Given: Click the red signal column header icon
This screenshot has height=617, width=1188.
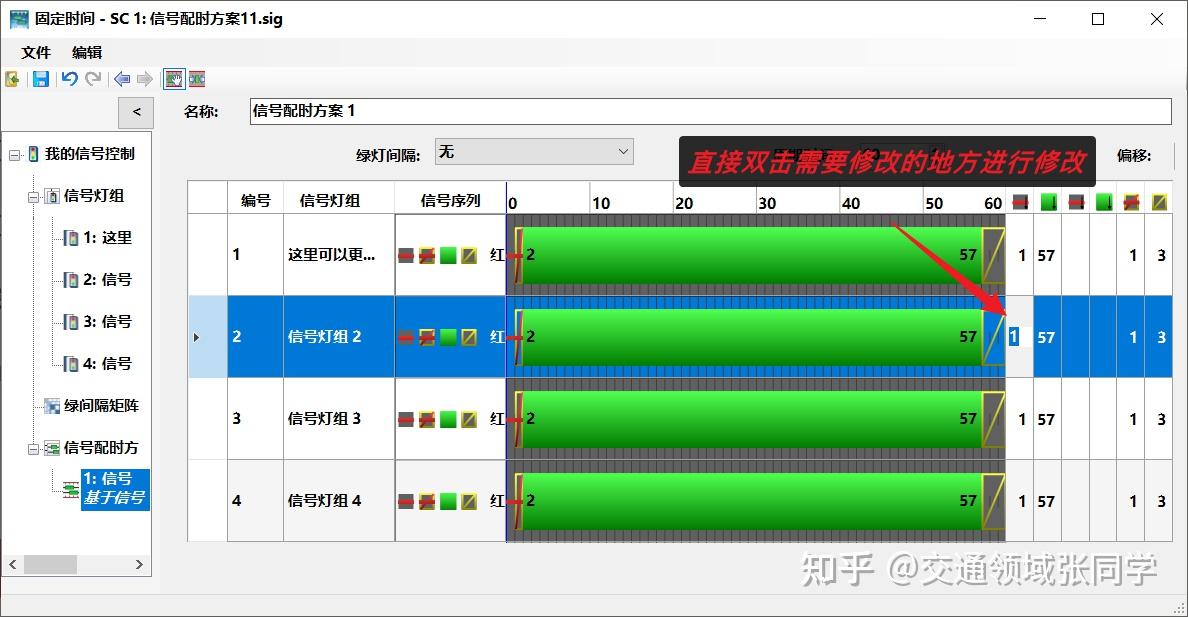Looking at the screenshot, I should tap(1020, 201).
